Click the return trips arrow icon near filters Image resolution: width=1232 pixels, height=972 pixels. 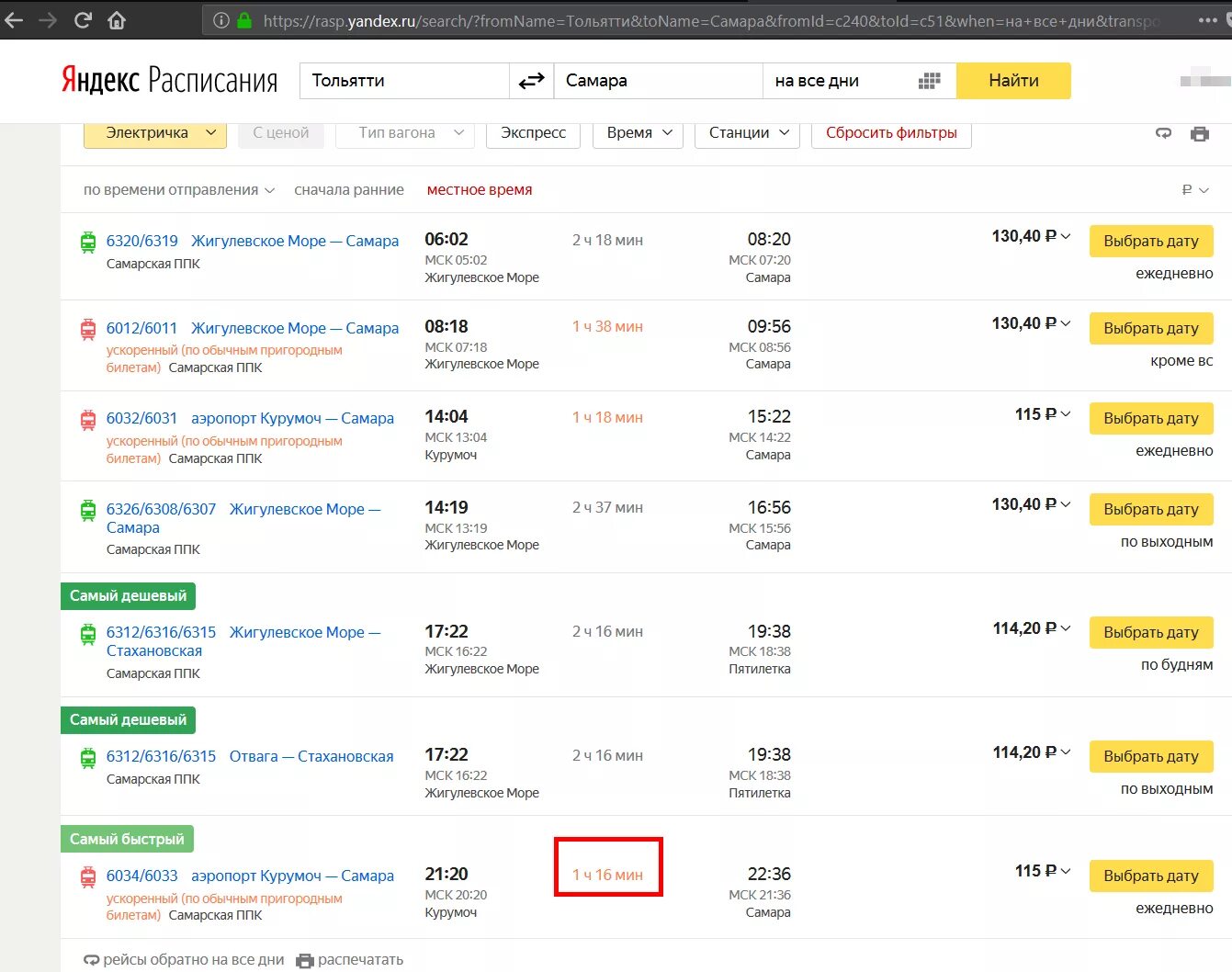(x=1164, y=133)
